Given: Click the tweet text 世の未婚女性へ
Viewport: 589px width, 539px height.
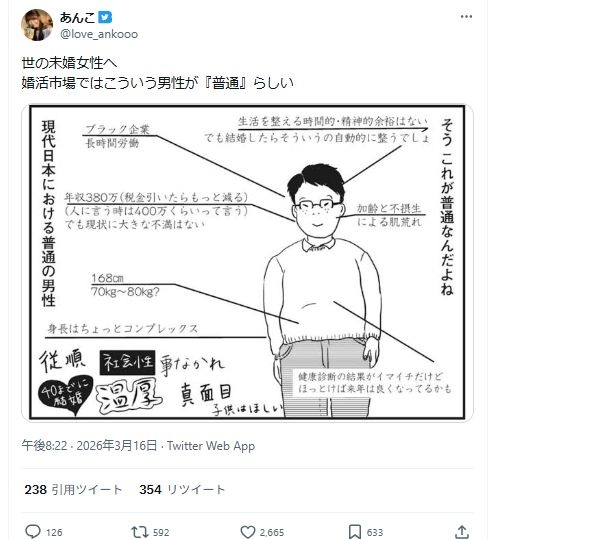Looking at the screenshot, I should point(69,63).
